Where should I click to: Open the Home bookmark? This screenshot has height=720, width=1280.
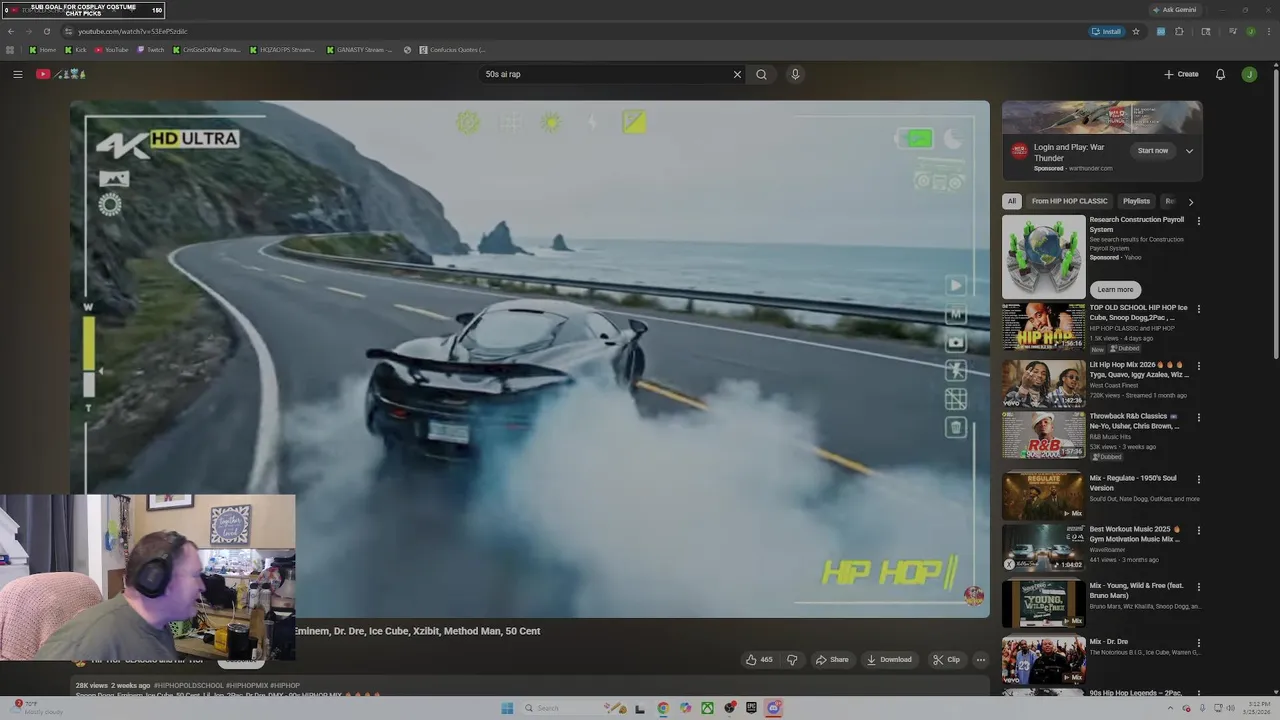[x=43, y=49]
